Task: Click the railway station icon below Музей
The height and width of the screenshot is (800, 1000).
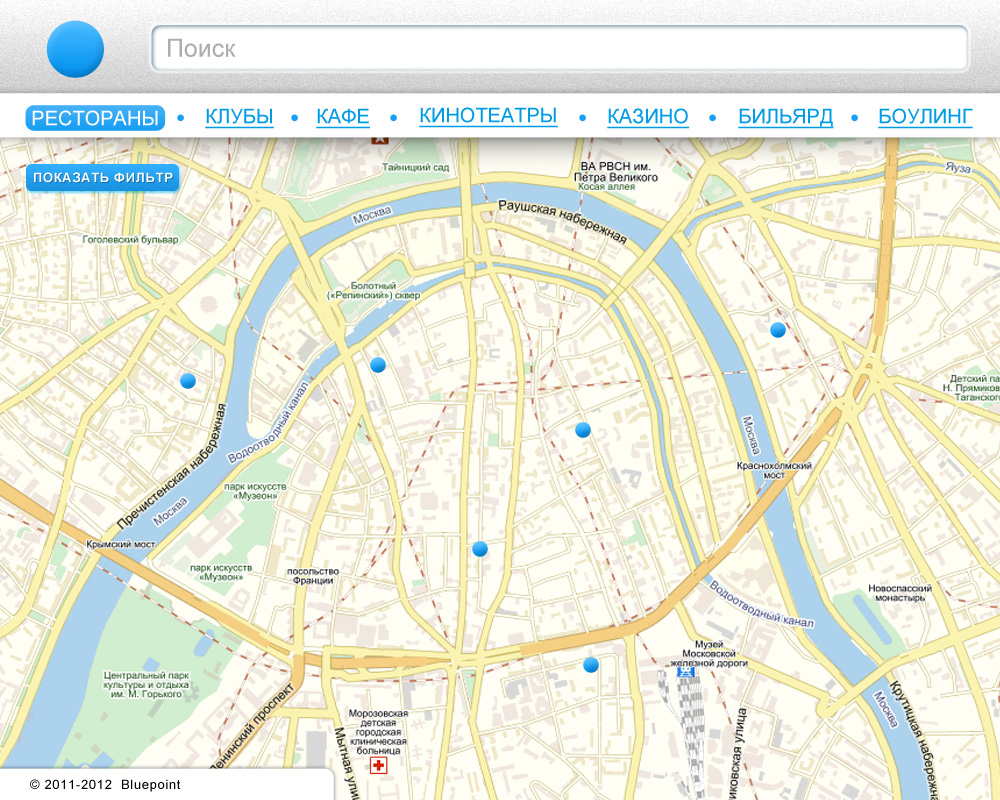Action: click(686, 673)
